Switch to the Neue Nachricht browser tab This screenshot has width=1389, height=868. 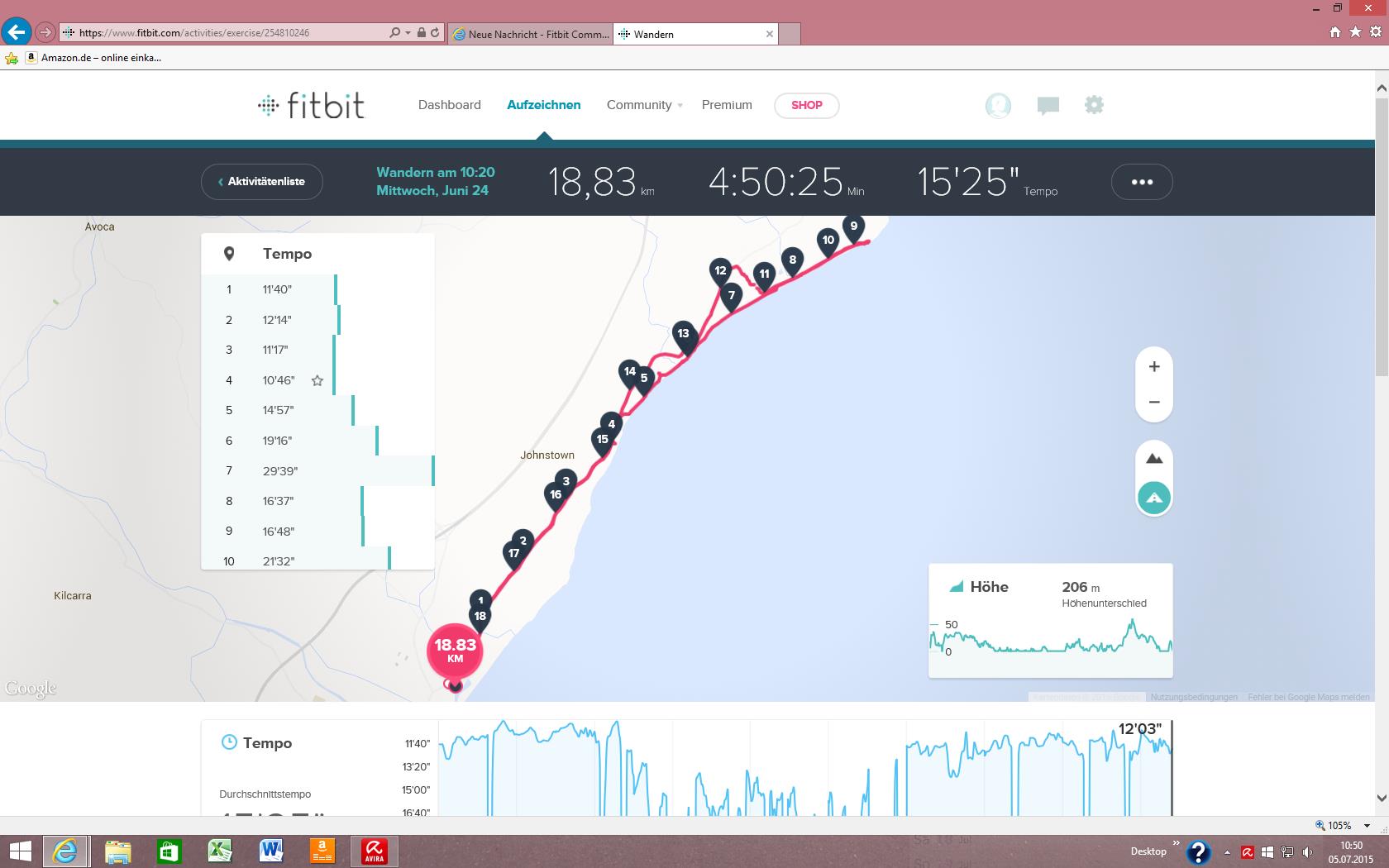click(x=531, y=34)
